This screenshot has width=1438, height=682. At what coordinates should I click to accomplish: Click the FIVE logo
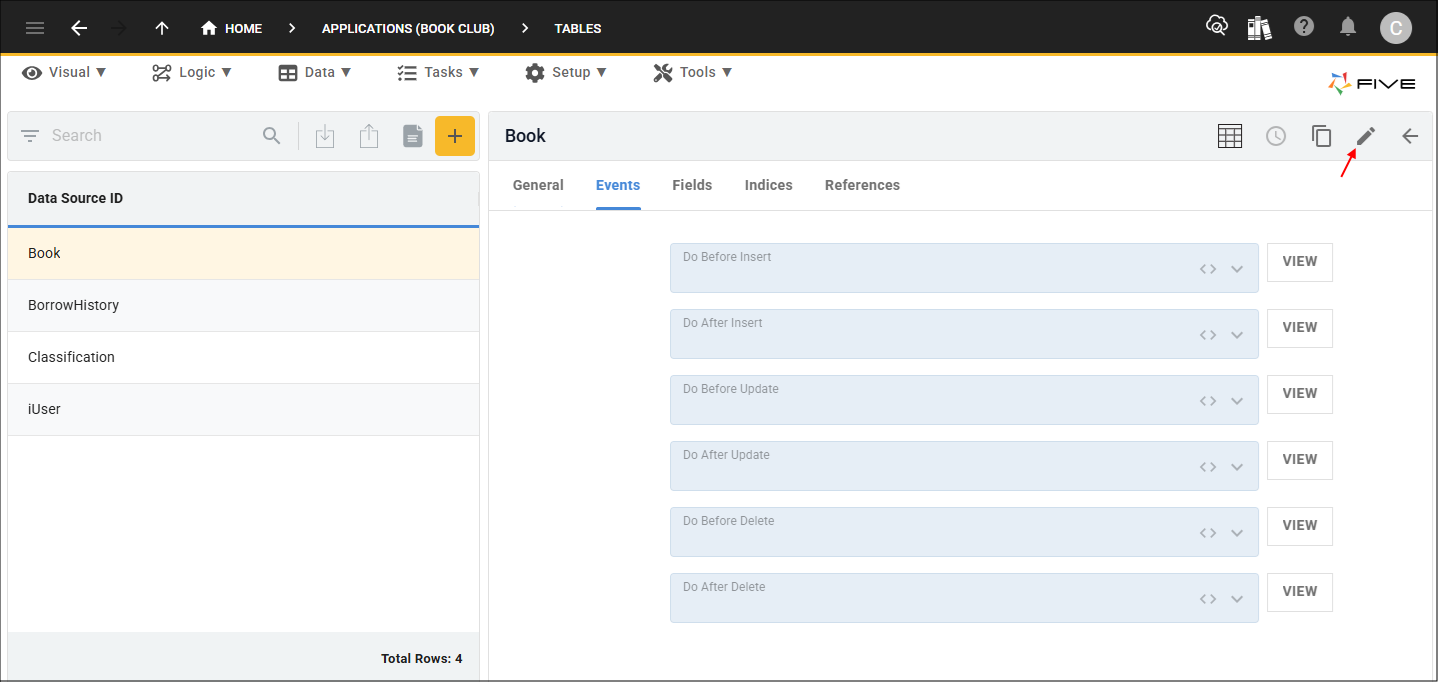point(1372,84)
